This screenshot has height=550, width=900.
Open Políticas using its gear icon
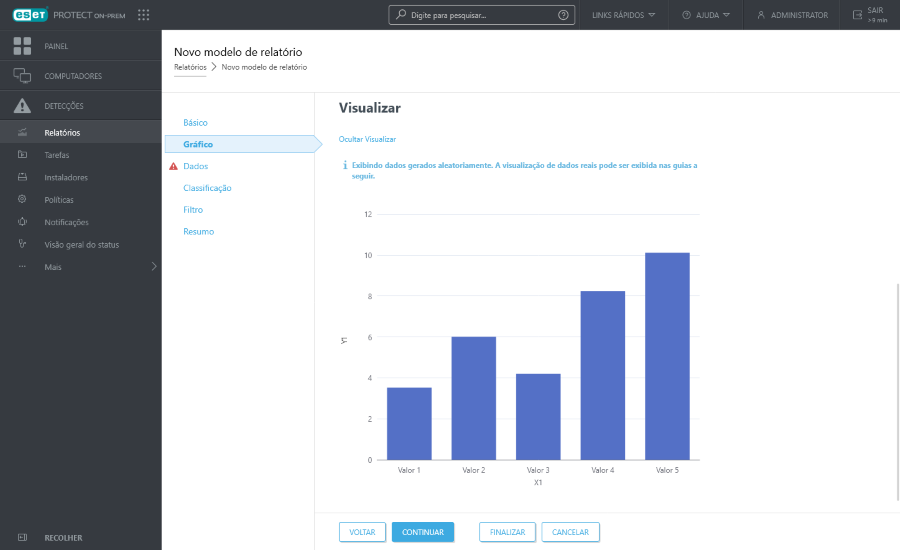[22, 200]
